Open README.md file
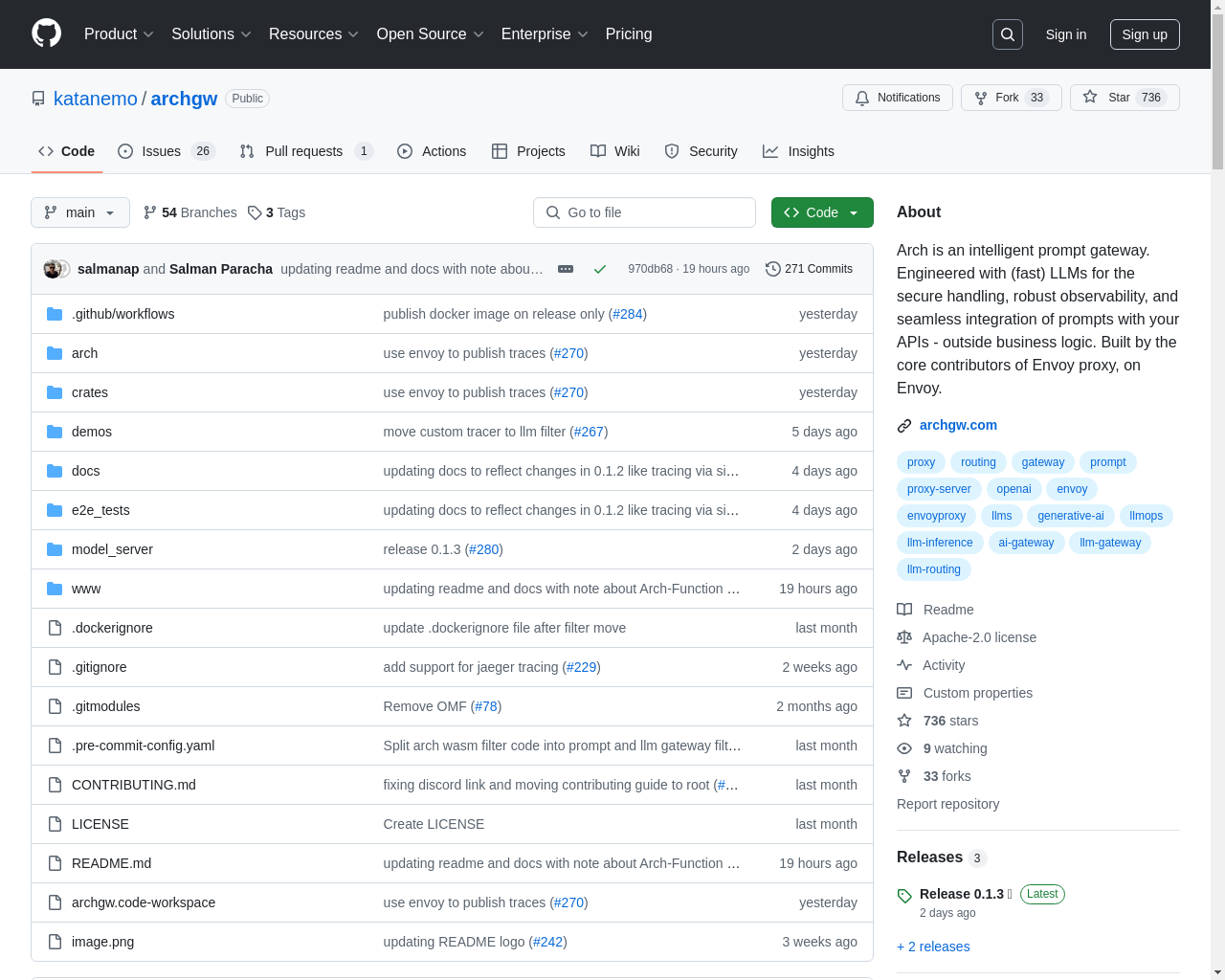 click(111, 863)
